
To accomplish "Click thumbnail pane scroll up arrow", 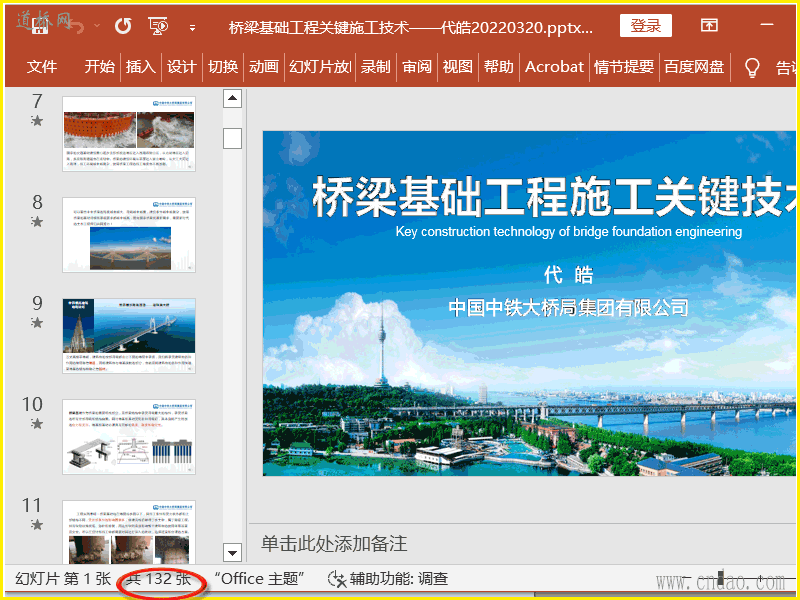I will [x=232, y=98].
